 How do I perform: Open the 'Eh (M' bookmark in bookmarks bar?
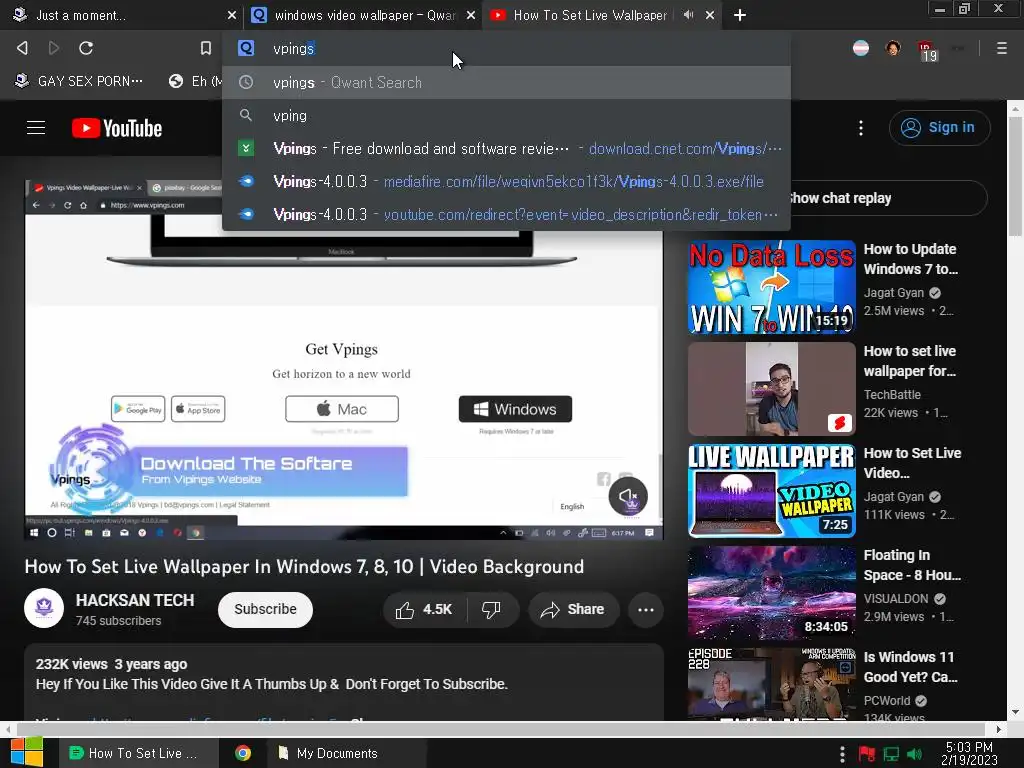(196, 81)
